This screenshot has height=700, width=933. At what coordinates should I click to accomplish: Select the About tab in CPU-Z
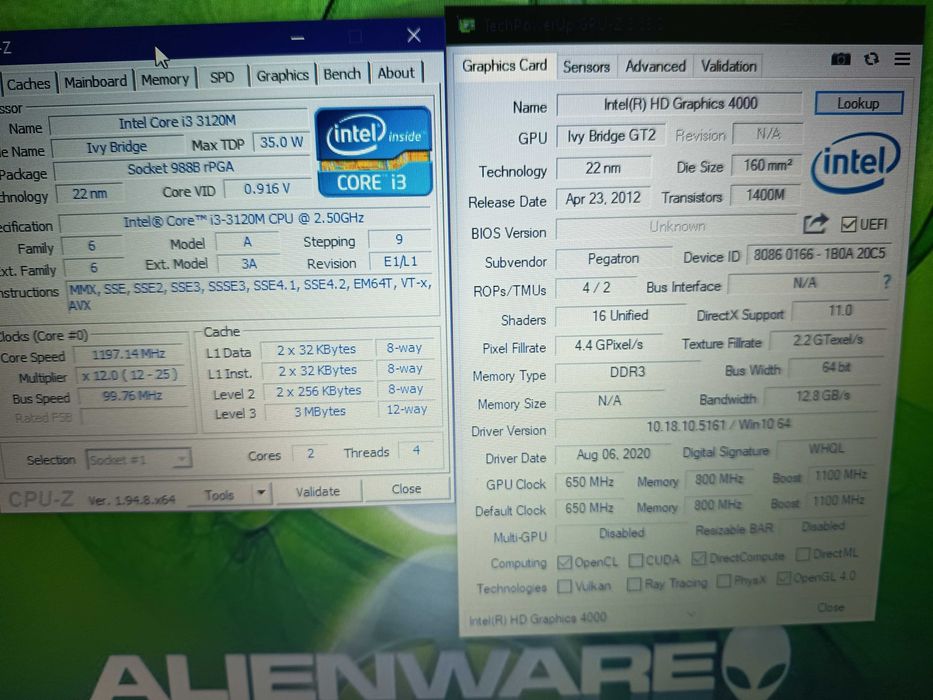coord(396,73)
